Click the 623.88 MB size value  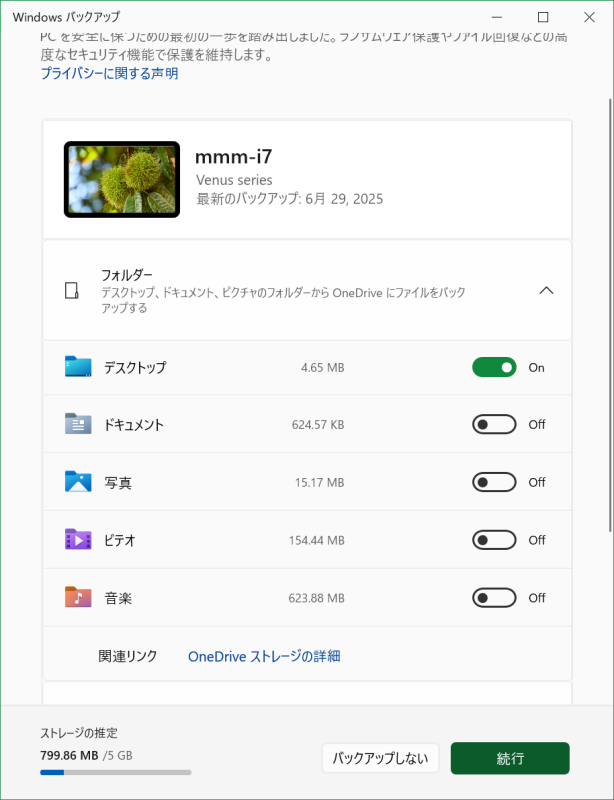(316, 597)
